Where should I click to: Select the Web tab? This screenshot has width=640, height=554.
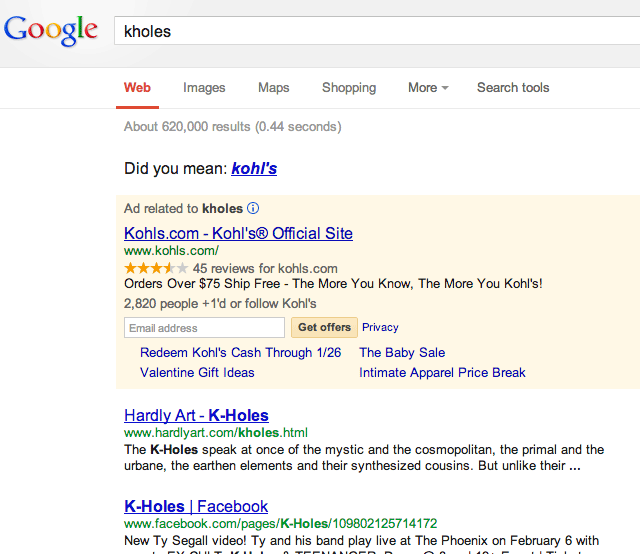point(137,87)
